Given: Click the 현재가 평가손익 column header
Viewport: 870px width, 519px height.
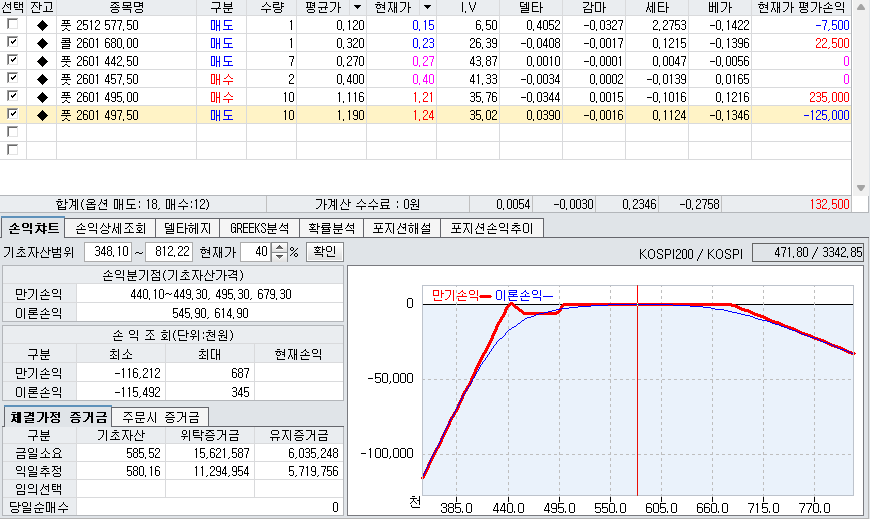Looking at the screenshot, I should 801,7.
